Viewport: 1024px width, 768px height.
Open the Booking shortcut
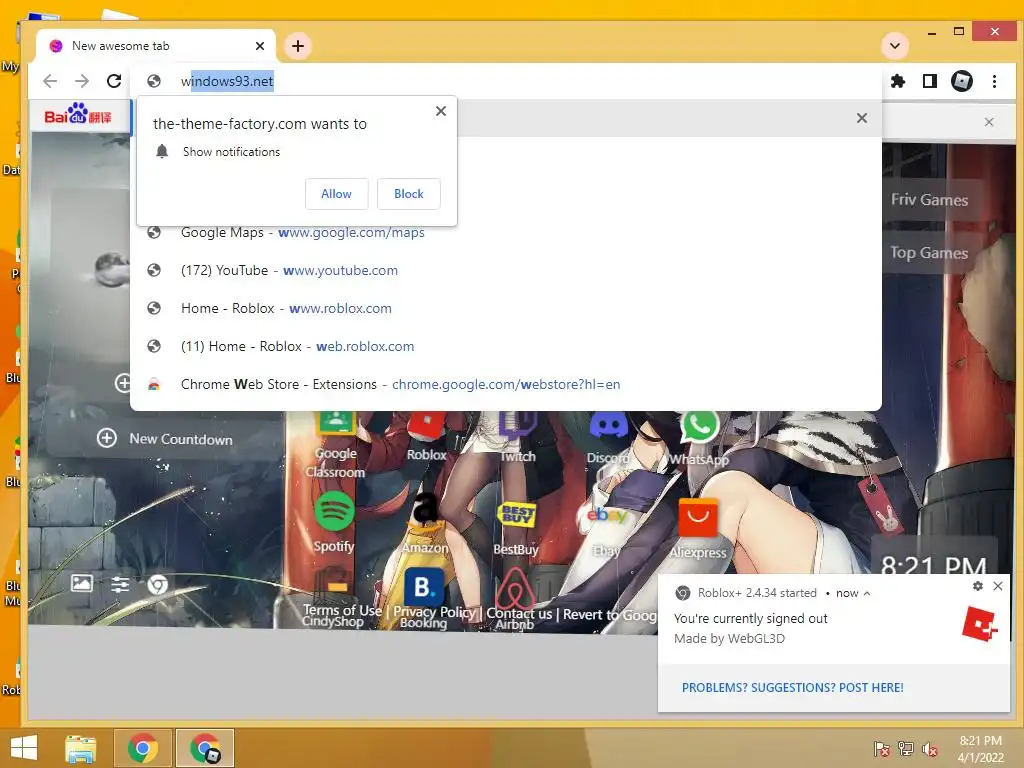click(x=424, y=598)
